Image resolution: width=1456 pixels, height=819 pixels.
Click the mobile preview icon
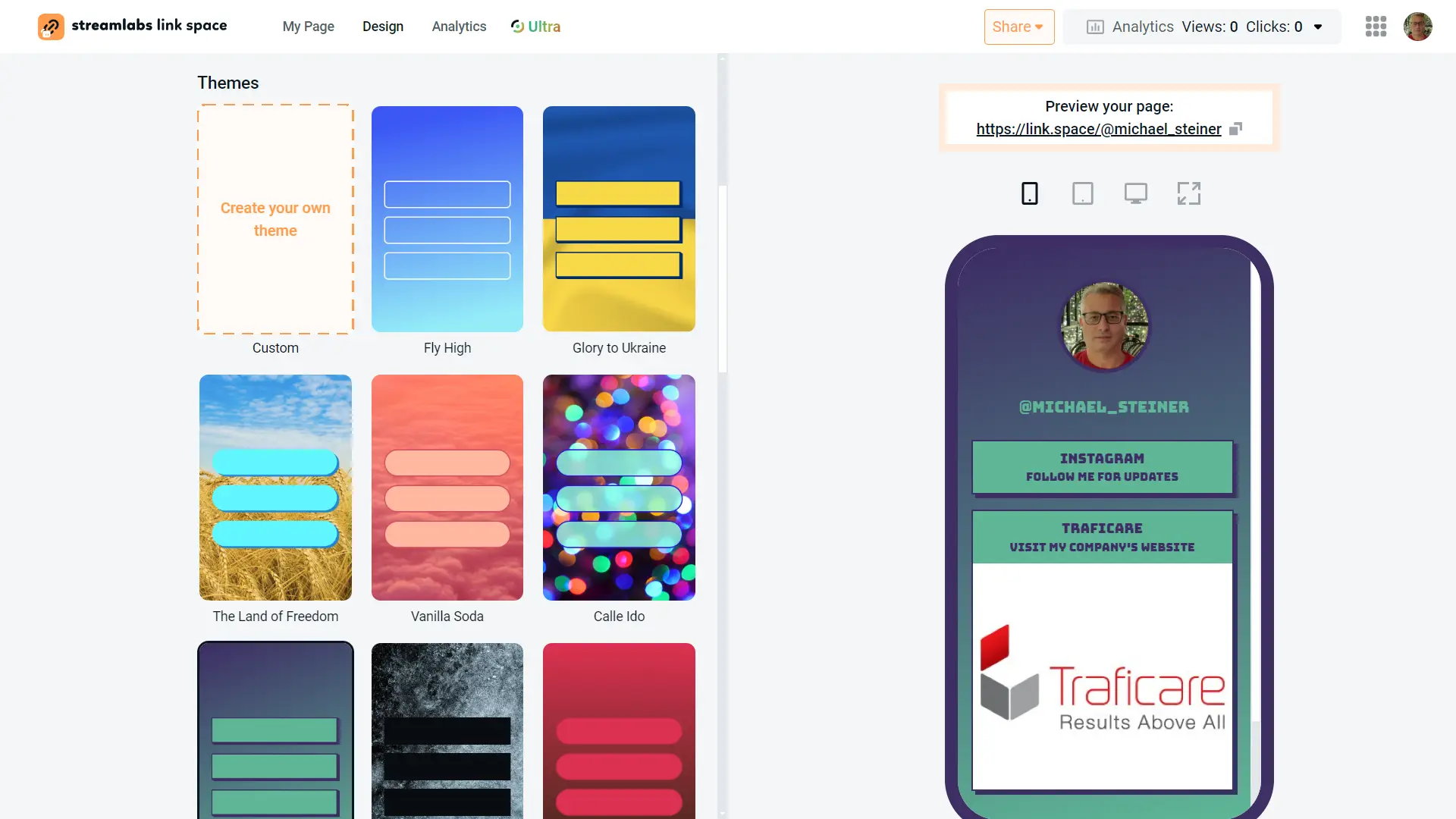(1029, 193)
